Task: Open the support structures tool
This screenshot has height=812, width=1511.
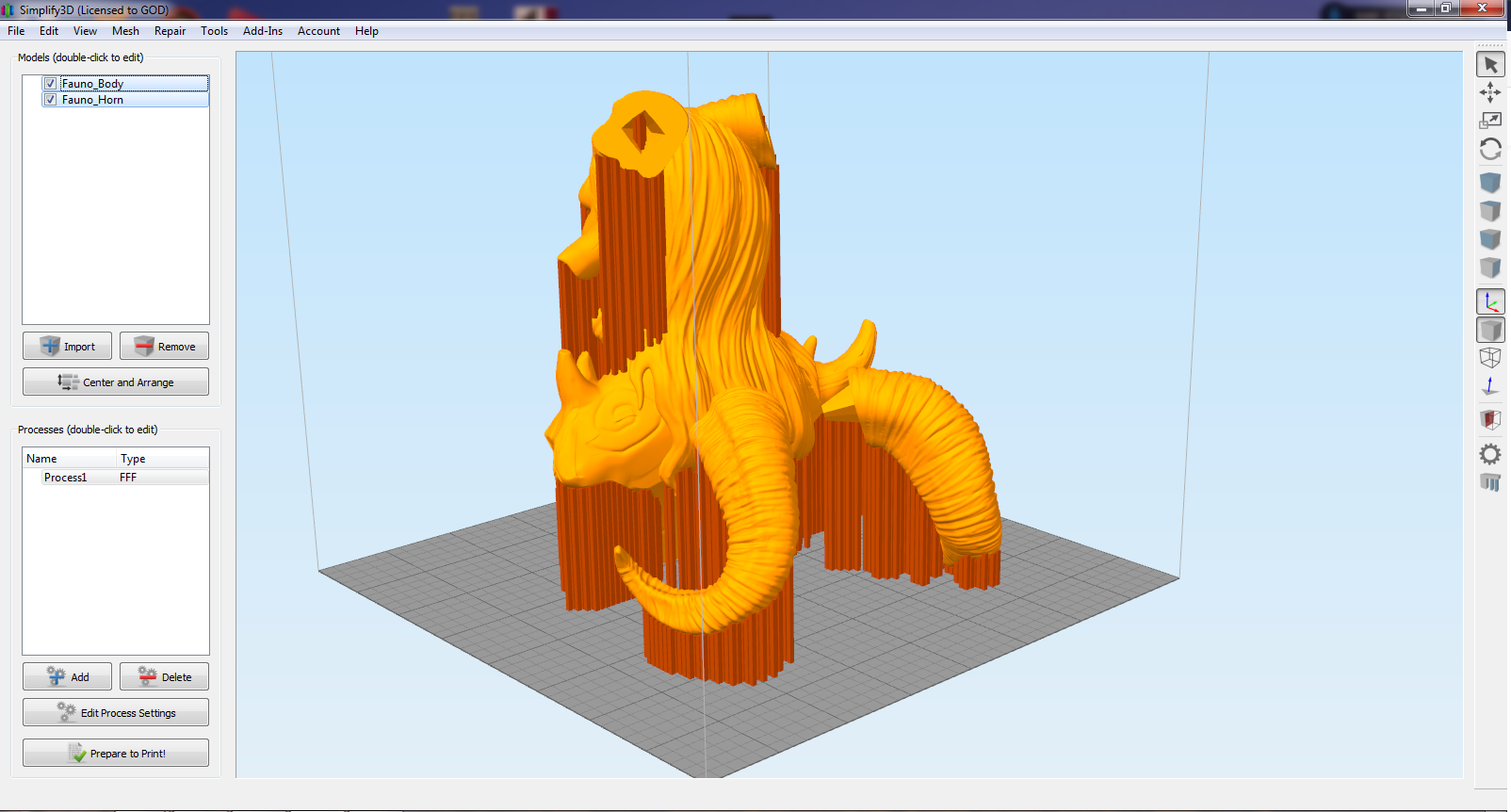Action: pos(1490,482)
